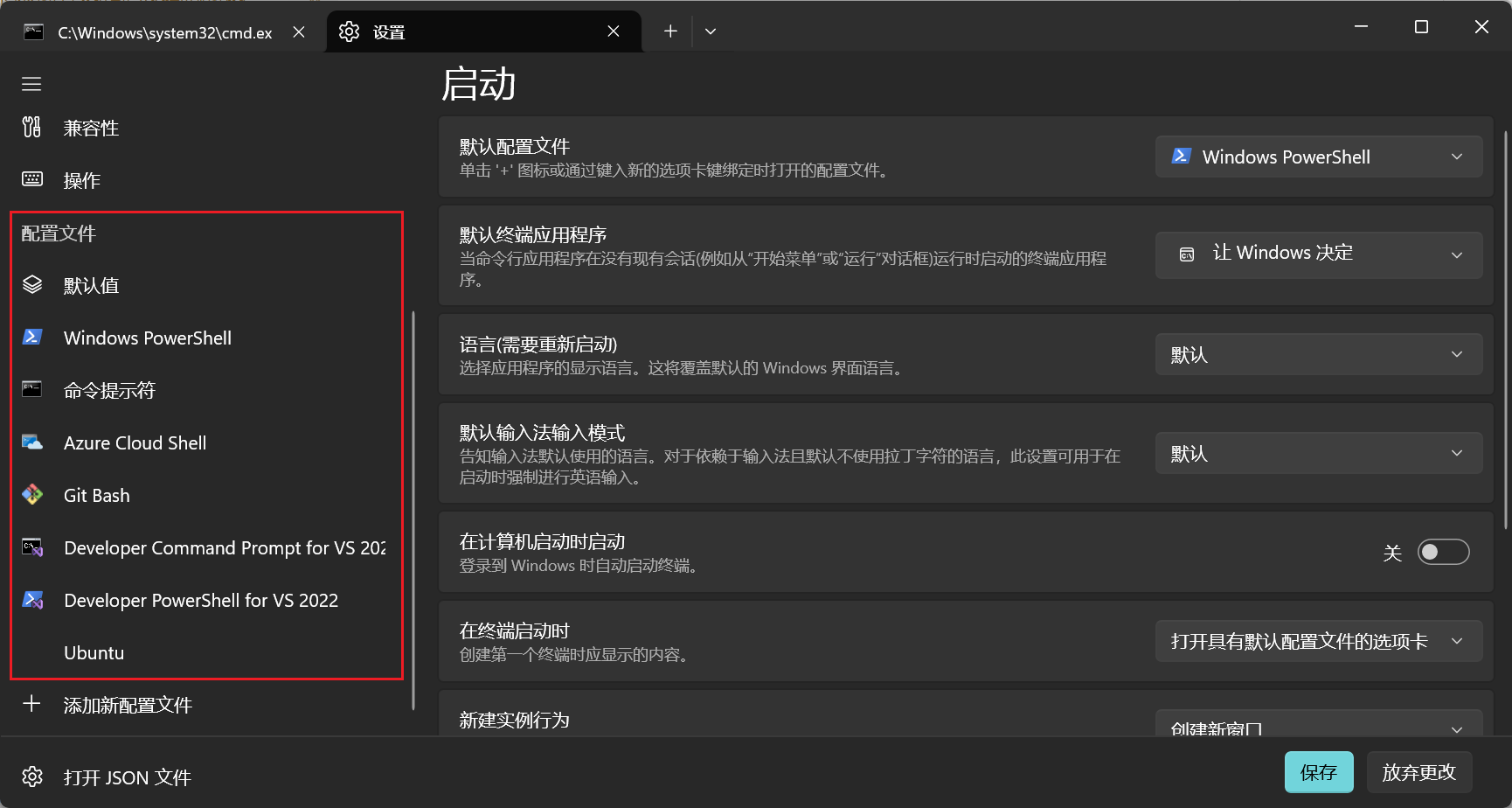This screenshot has width=1512, height=808.
Task: Open the 新建实例行为 dropdown
Action: tap(1319, 723)
